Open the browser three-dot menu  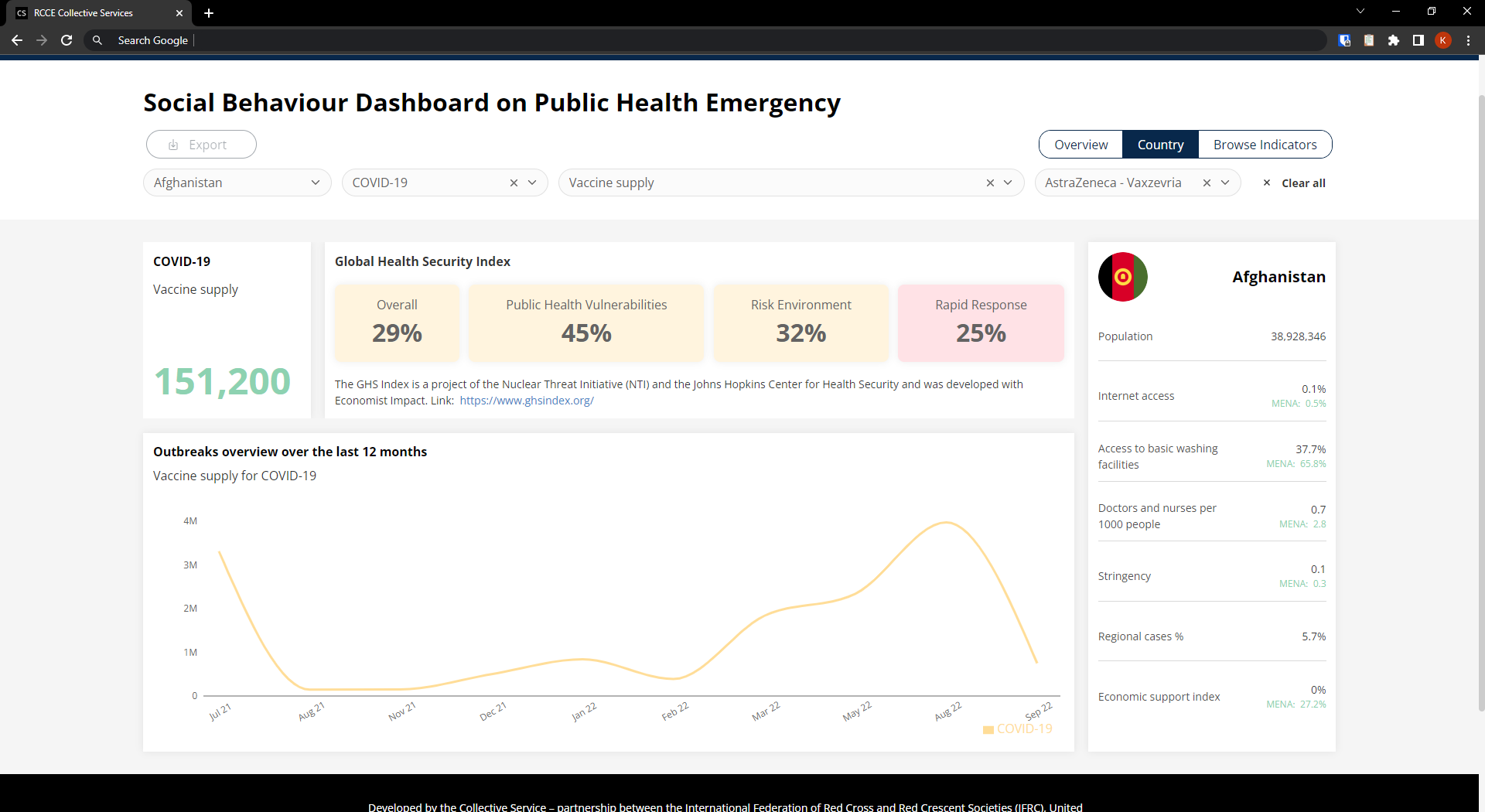point(1468,40)
